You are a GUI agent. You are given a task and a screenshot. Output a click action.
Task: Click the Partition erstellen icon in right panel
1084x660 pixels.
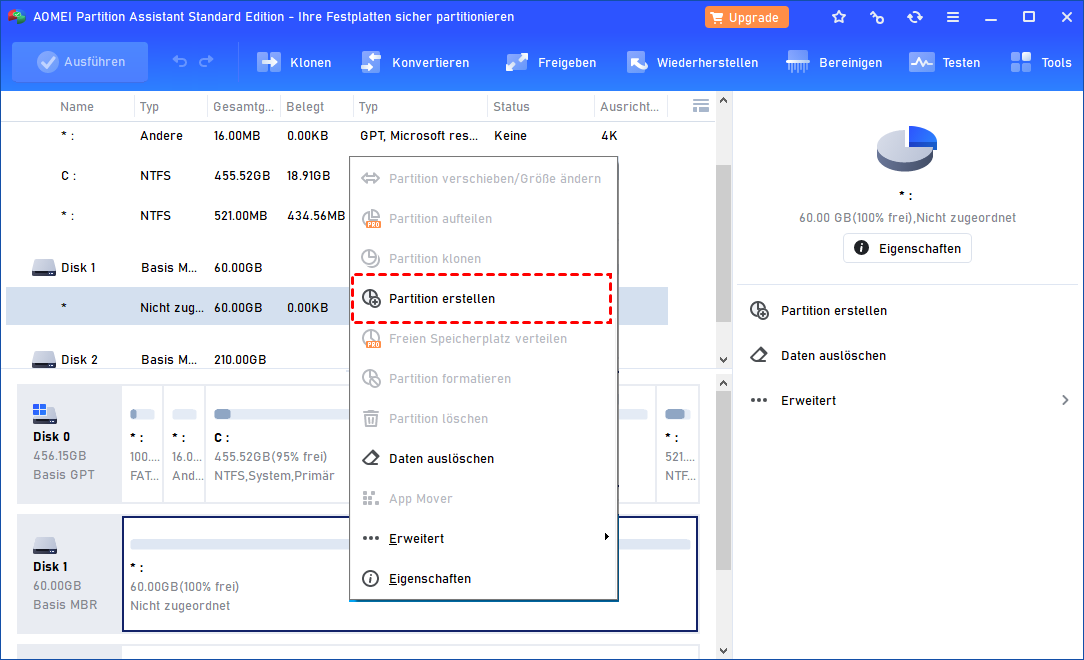(x=759, y=310)
